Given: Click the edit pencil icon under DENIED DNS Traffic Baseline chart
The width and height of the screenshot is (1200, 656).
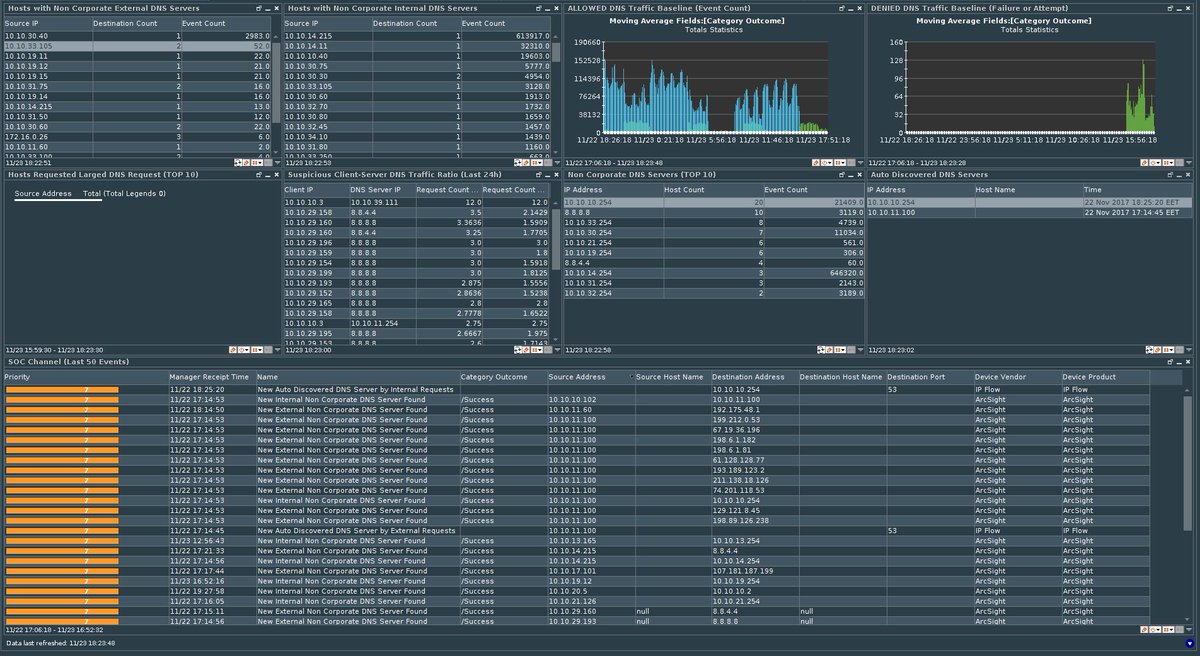Looking at the screenshot, I should tap(1144, 163).
